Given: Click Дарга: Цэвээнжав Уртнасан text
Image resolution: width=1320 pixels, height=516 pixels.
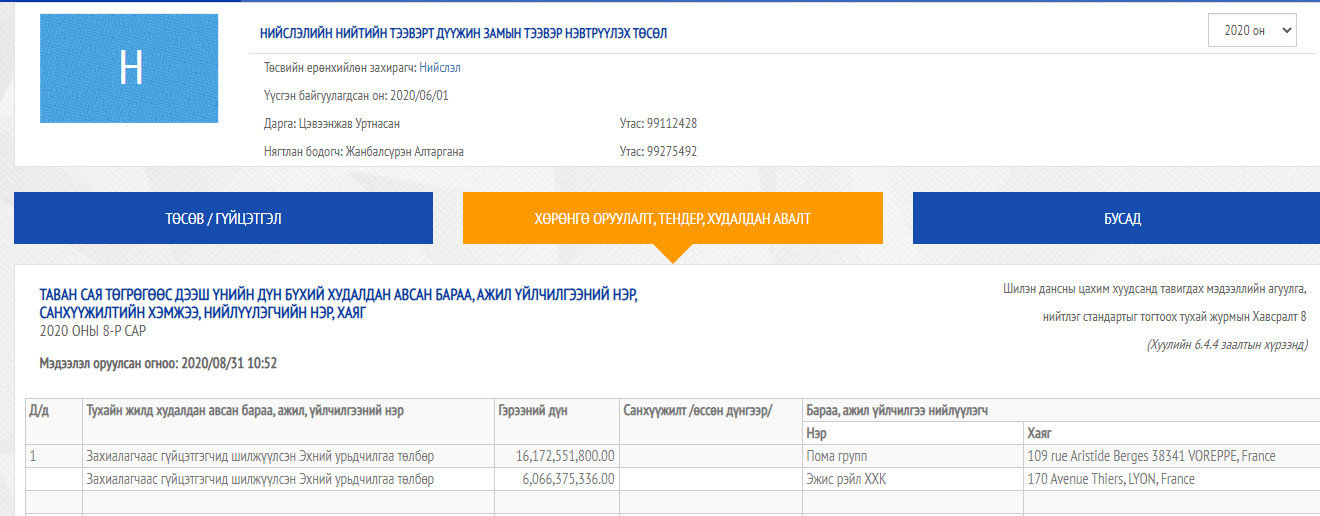Looking at the screenshot, I should (x=331, y=124).
